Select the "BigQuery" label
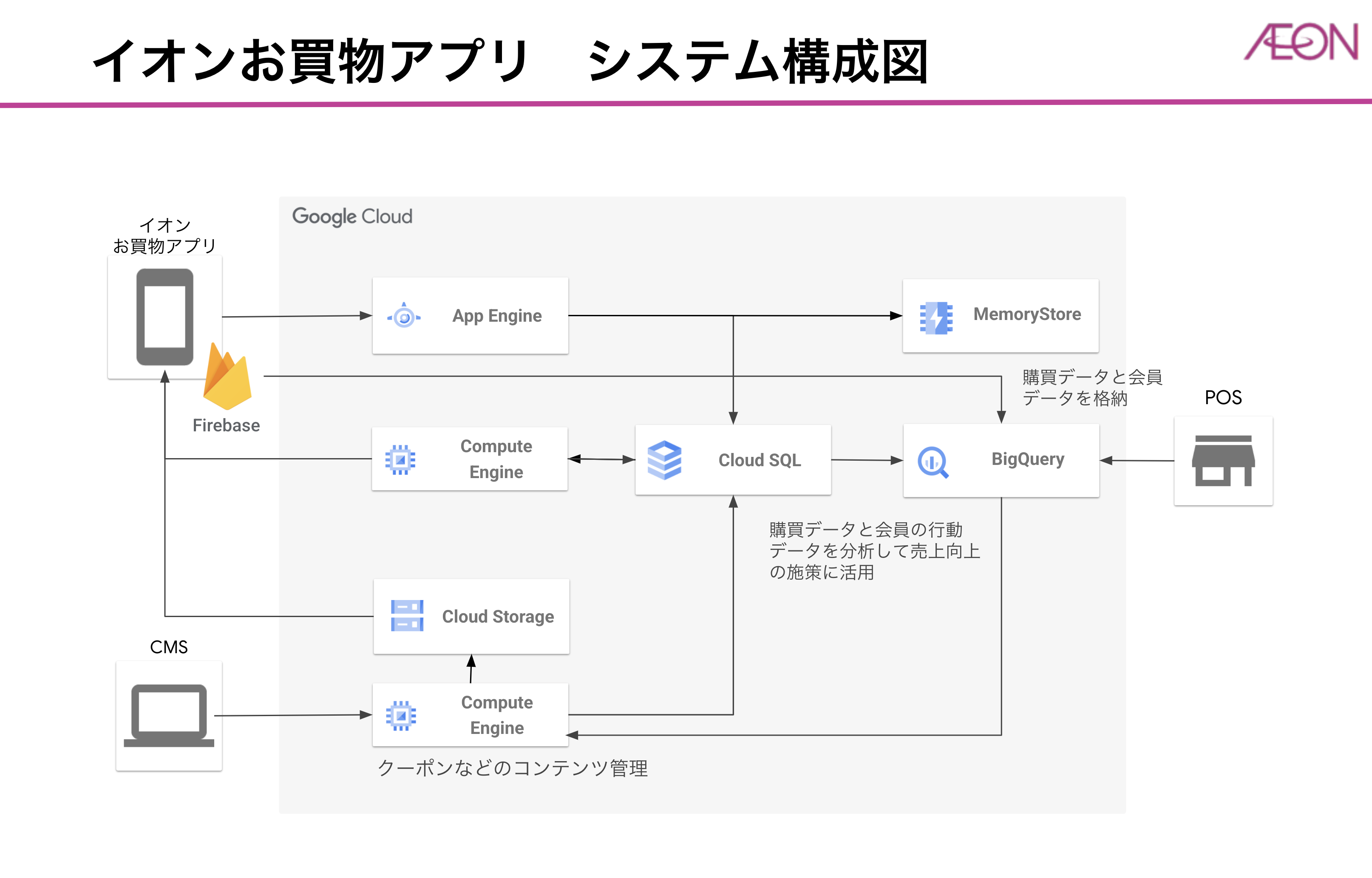Image resolution: width=1372 pixels, height=878 pixels. point(1028,459)
